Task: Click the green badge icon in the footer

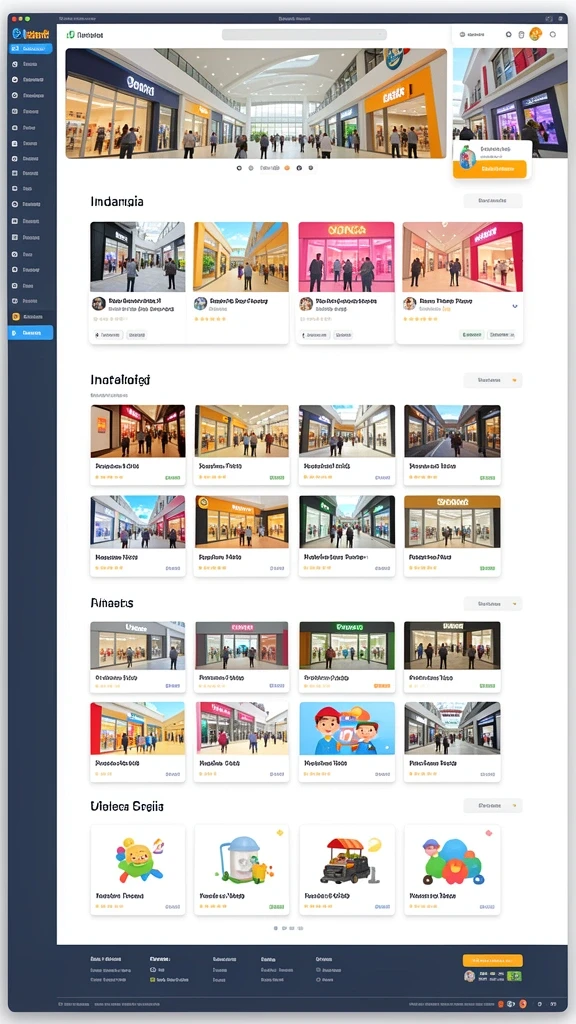Action: pyautogui.click(x=515, y=976)
